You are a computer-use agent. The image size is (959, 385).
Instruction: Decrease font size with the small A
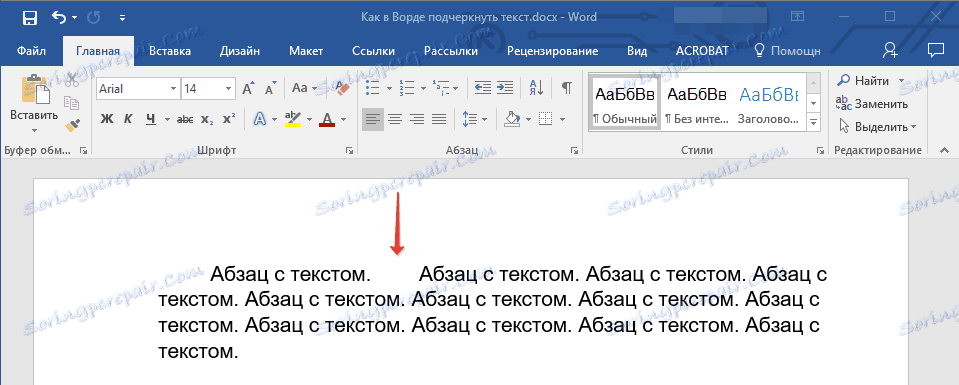click(x=271, y=89)
